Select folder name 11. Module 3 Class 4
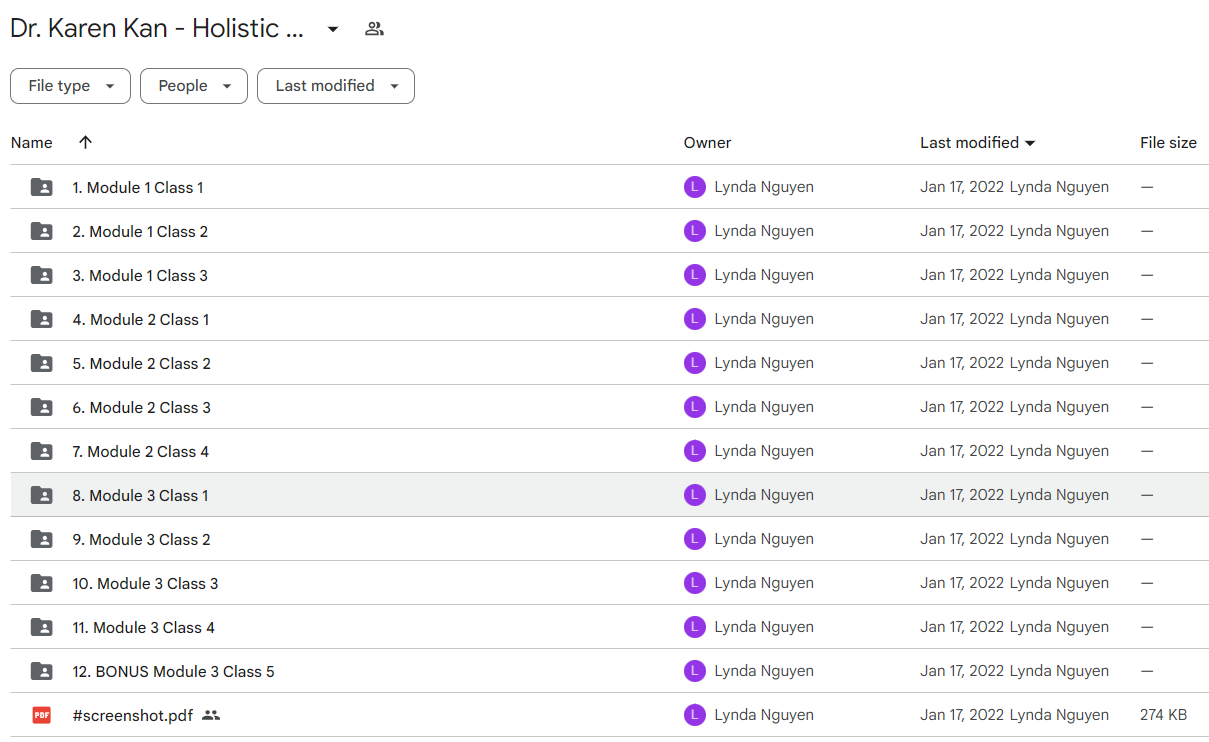 pyautogui.click(x=144, y=628)
